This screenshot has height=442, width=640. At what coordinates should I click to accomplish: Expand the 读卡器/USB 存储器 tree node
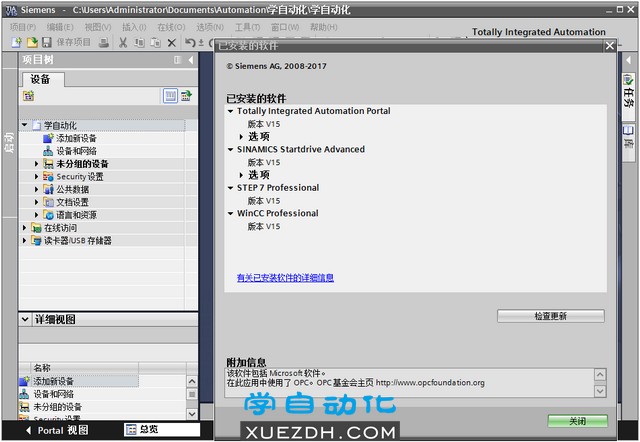[24, 240]
